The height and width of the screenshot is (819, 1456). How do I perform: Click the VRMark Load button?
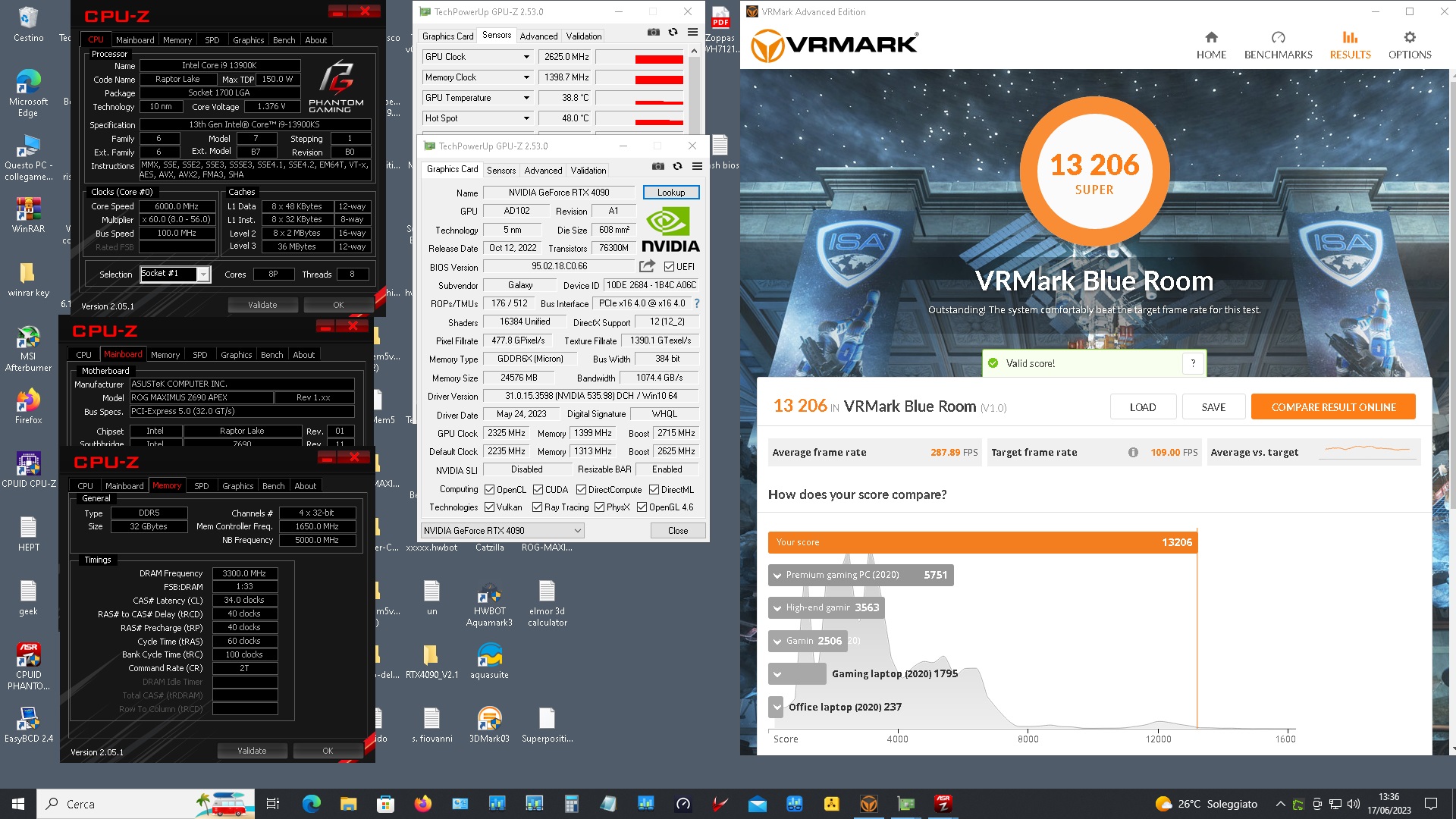pos(1143,407)
